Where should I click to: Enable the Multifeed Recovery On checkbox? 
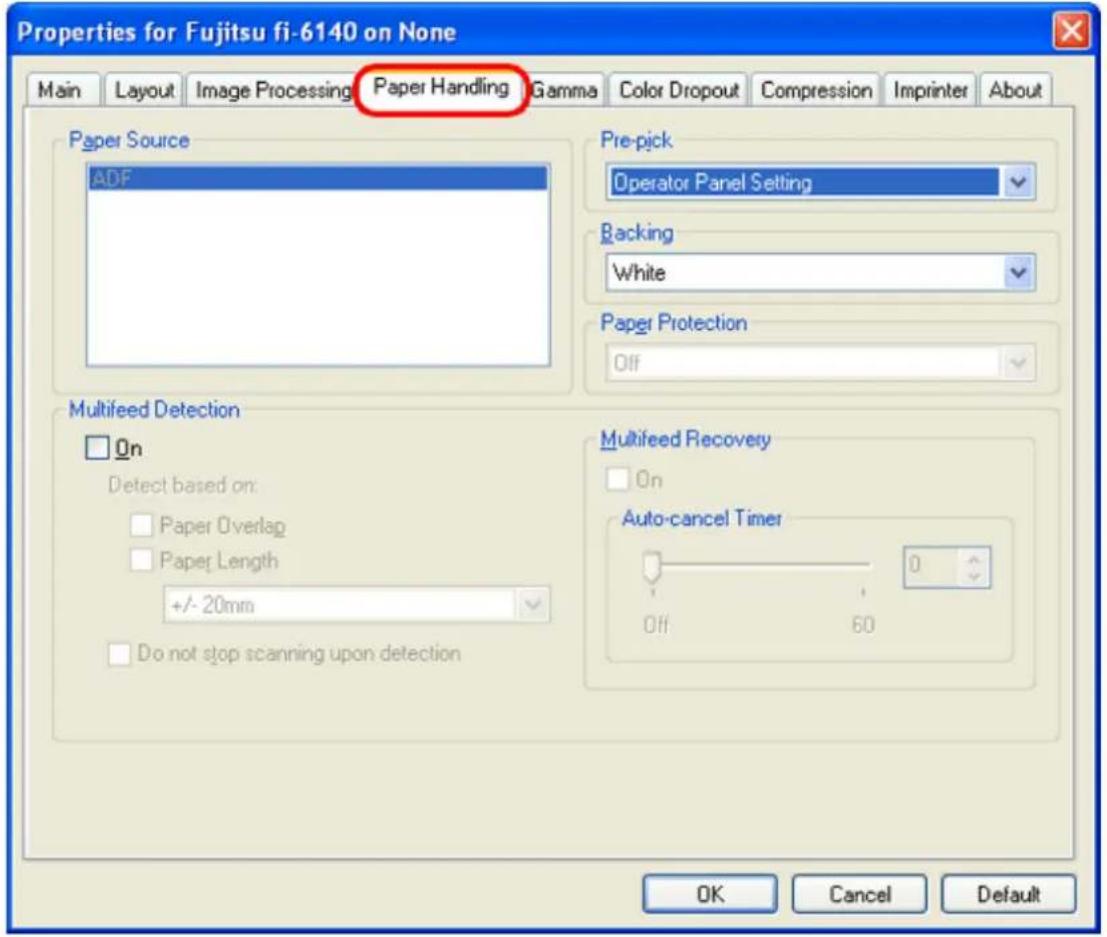(618, 479)
